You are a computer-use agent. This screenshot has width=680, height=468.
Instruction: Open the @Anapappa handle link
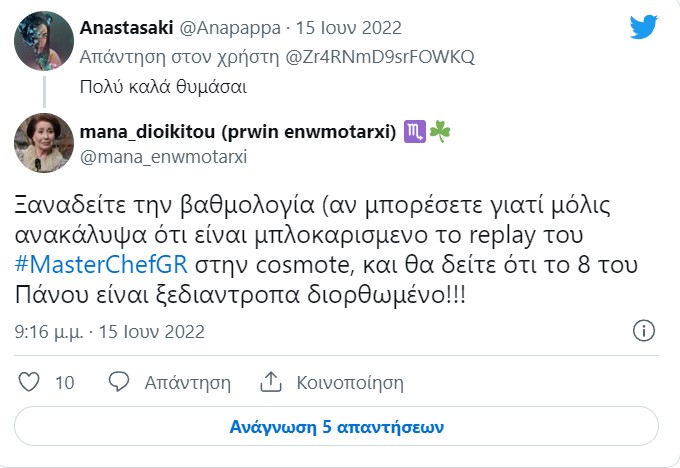[x=226, y=27]
